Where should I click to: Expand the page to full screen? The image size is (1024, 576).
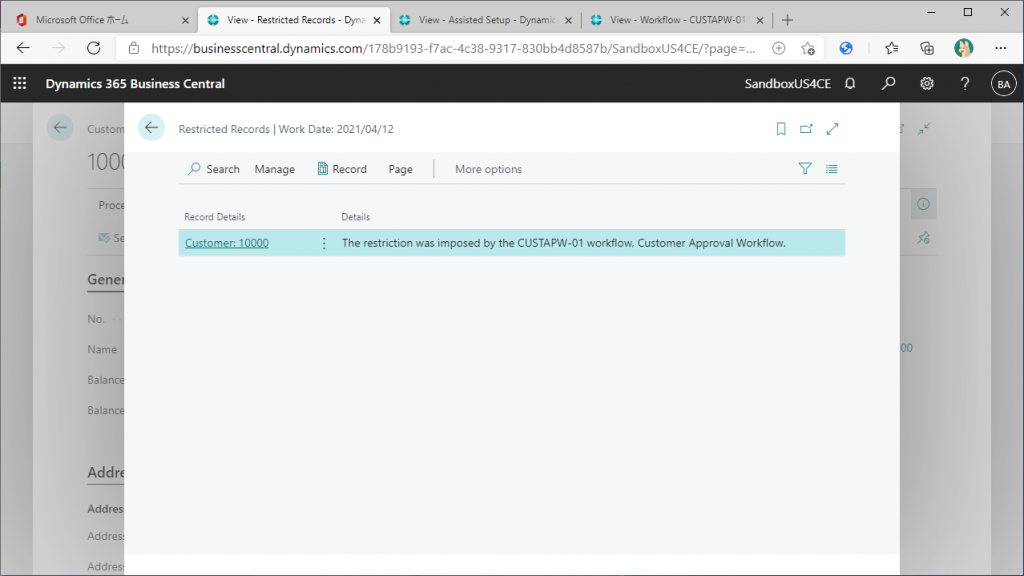coord(832,129)
